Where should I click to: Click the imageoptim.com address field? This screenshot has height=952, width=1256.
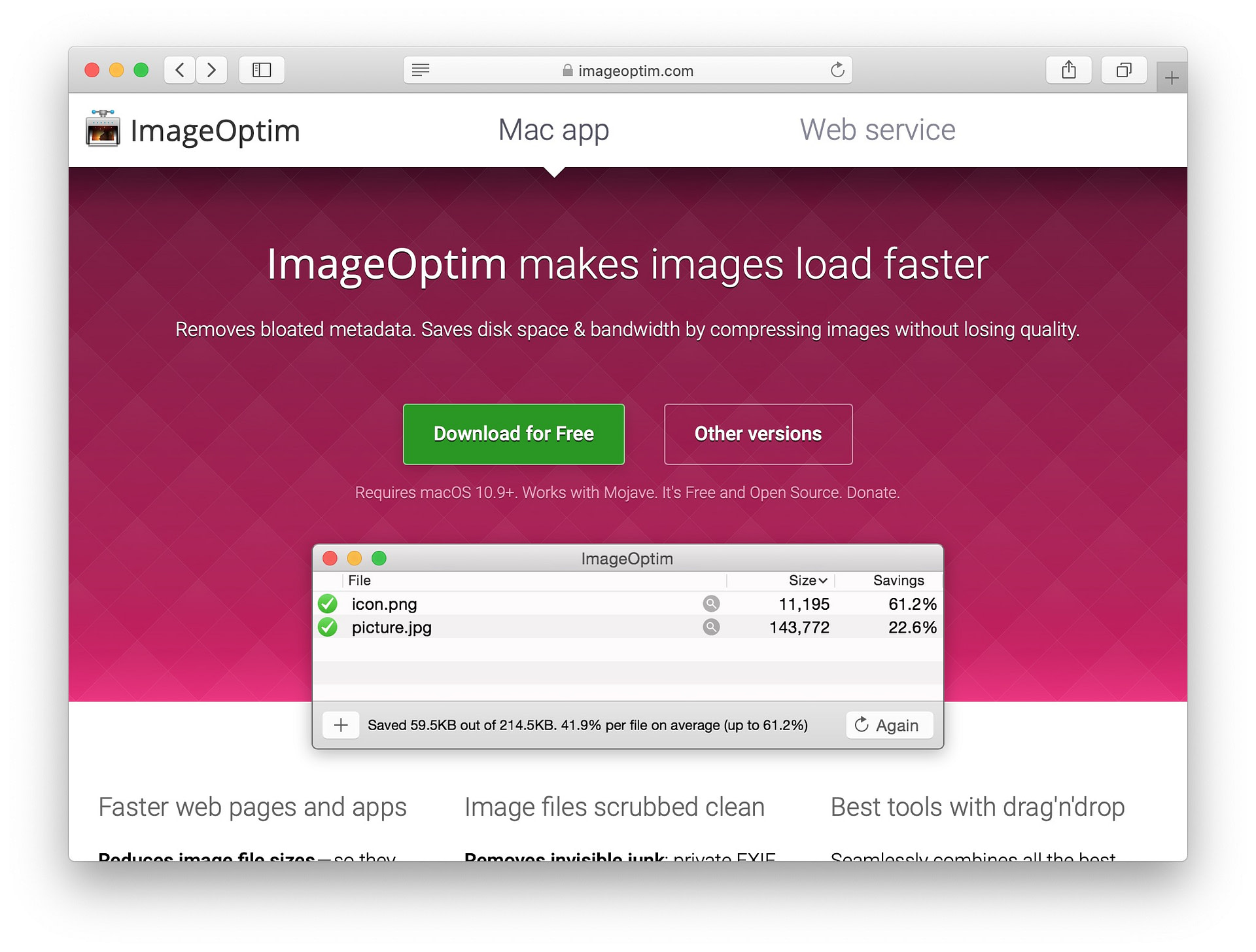pyautogui.click(x=627, y=70)
